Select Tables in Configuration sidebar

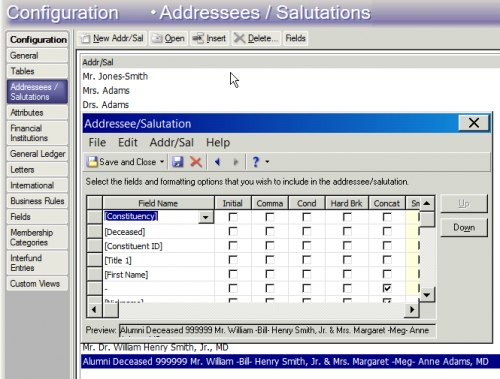(37, 71)
